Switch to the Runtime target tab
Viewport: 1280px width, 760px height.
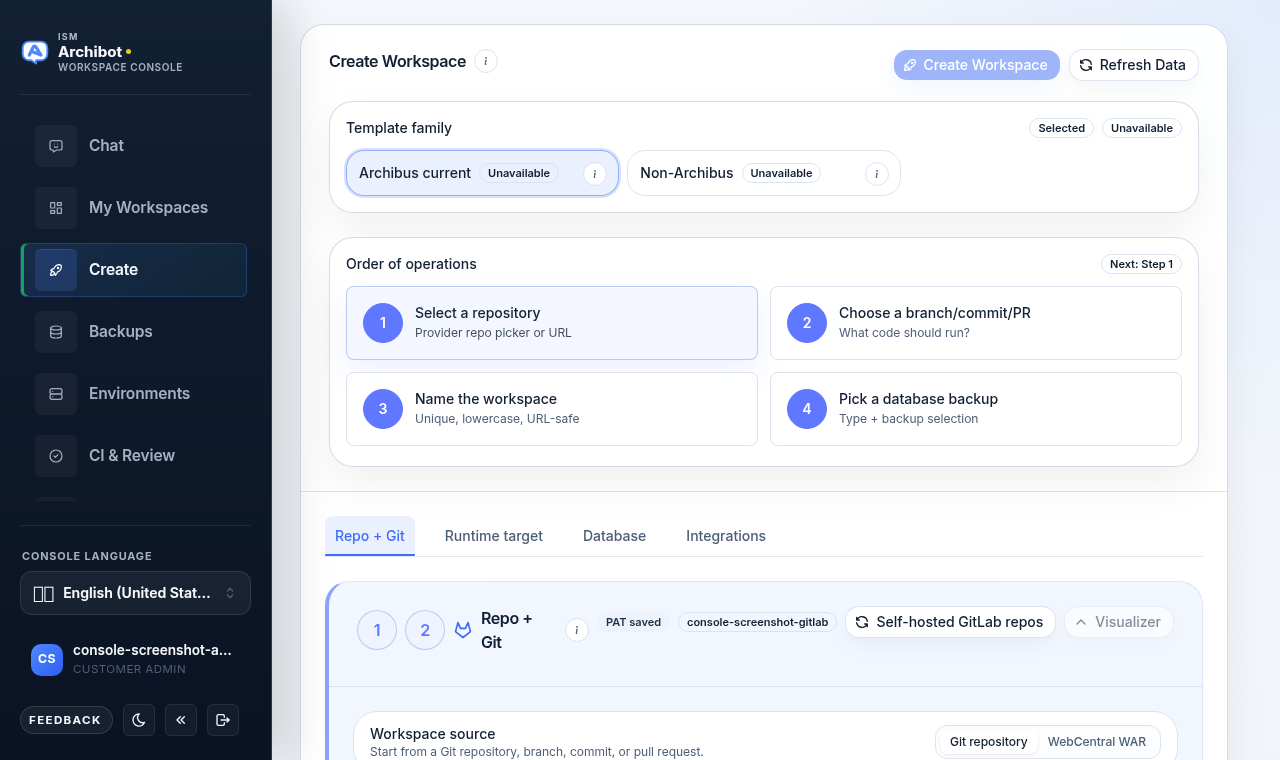click(494, 536)
